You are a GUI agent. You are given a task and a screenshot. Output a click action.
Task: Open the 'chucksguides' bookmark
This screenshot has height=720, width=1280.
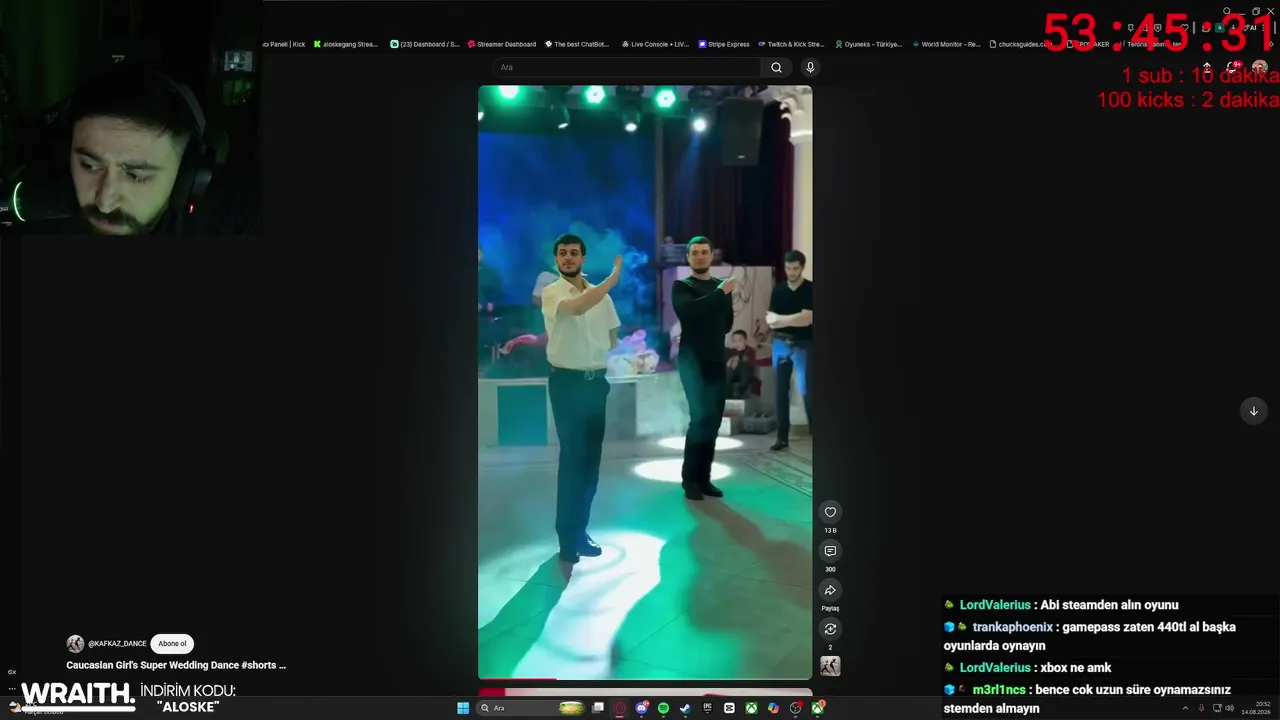tap(1018, 44)
